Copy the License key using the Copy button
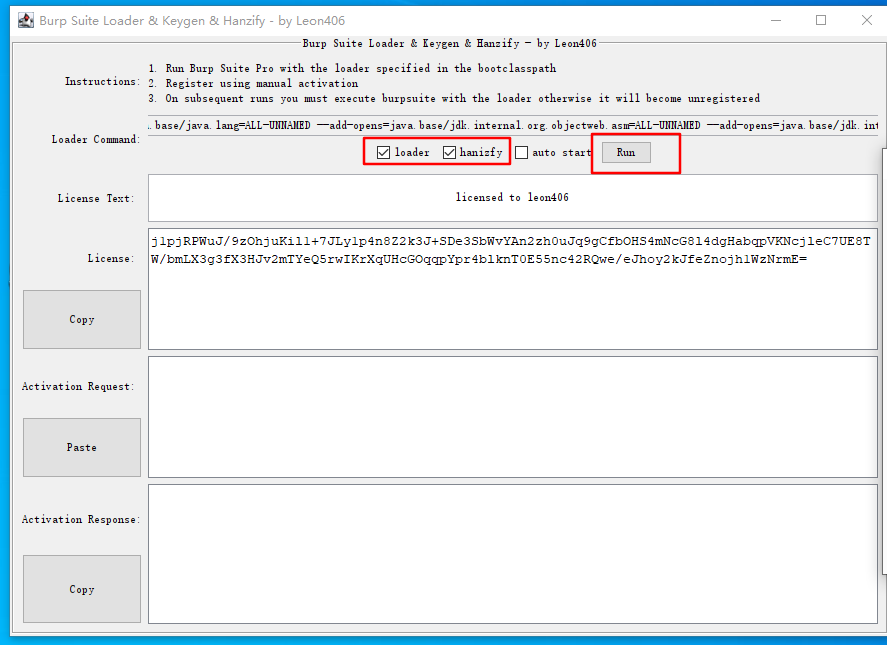The image size is (887, 645). 82,320
